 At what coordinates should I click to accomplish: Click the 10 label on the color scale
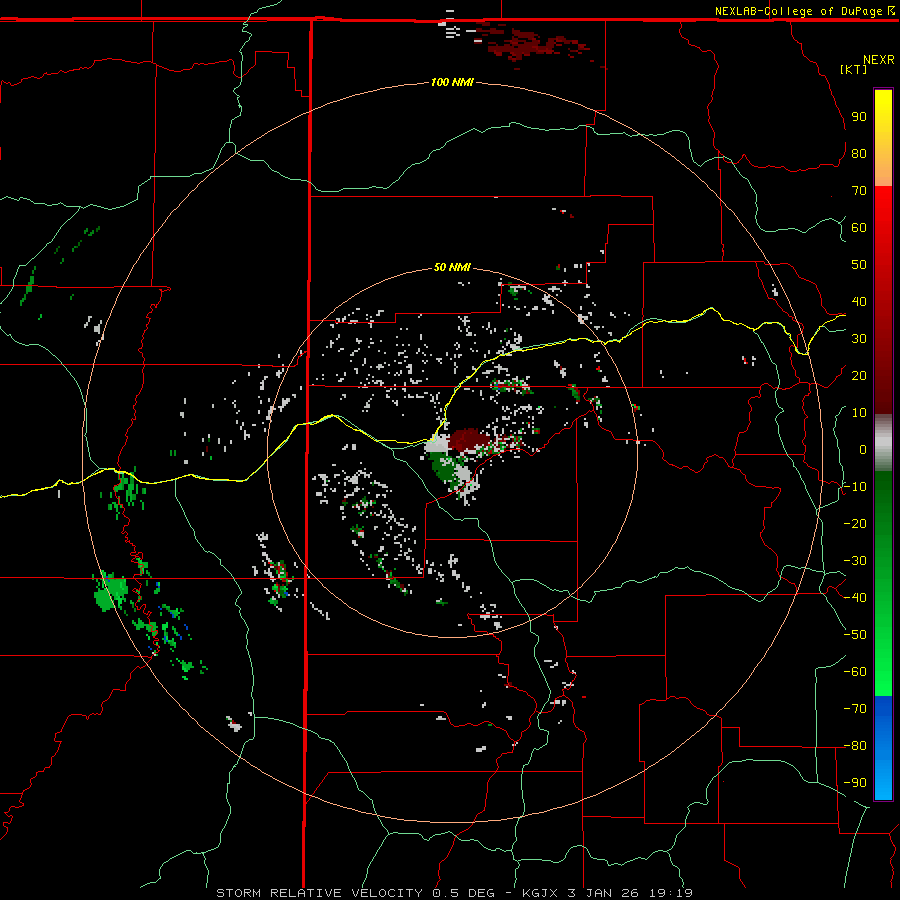pos(859,413)
